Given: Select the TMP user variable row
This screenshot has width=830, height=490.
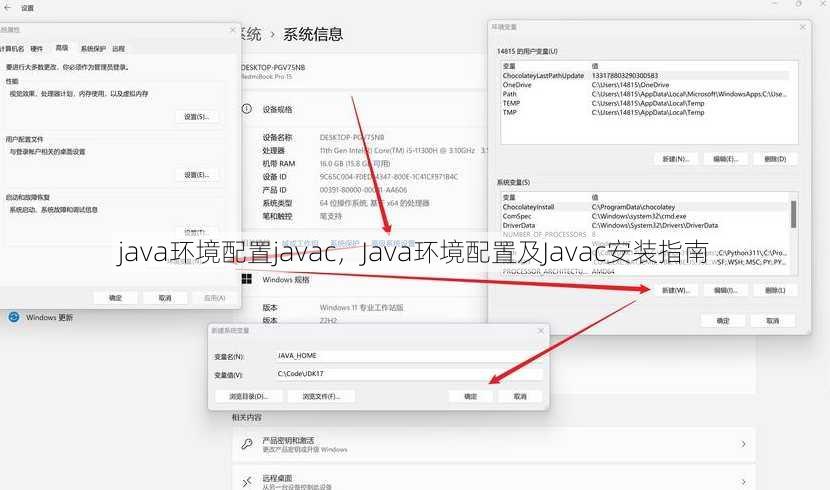Looking at the screenshot, I should 645,112.
